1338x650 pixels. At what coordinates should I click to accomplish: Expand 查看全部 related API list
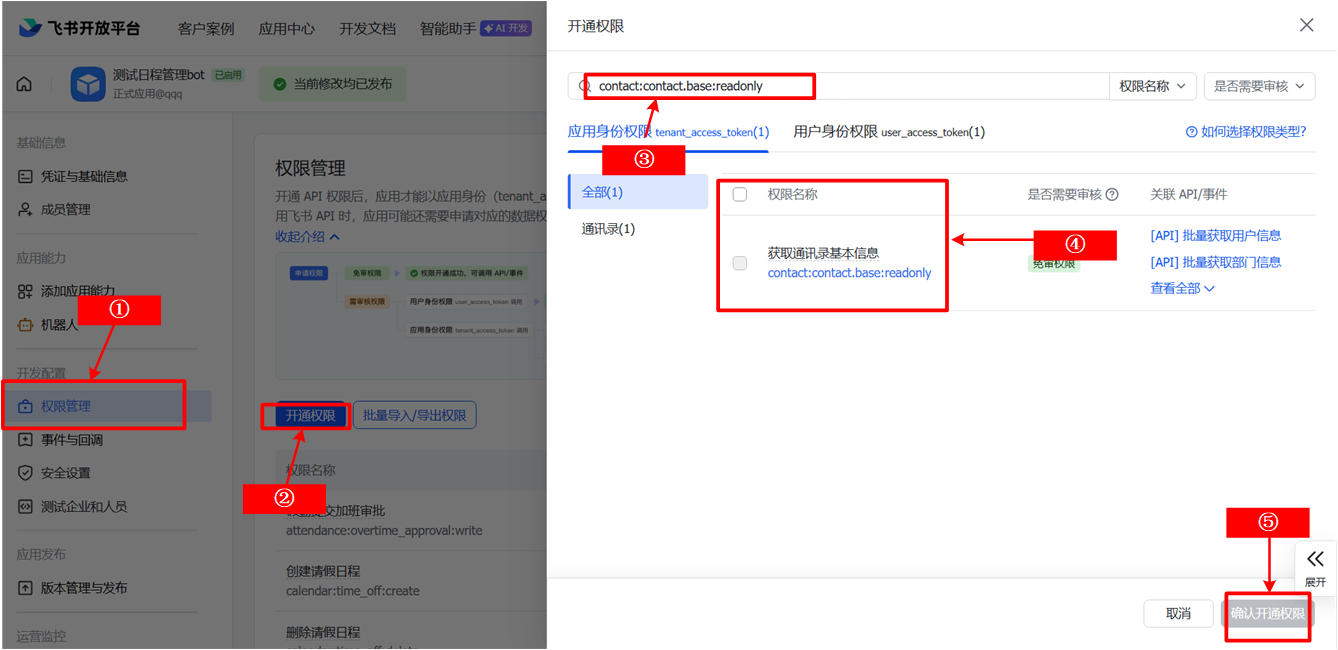click(x=1182, y=288)
